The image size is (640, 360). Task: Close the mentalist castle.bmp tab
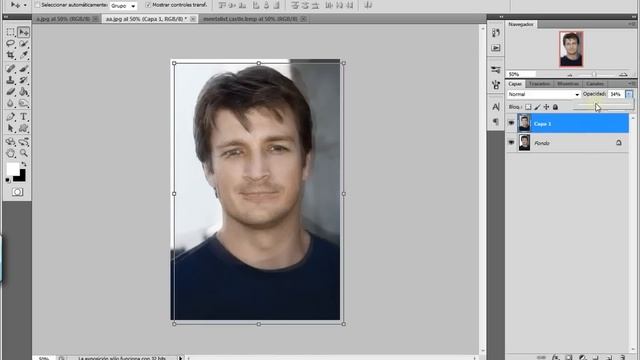303,19
